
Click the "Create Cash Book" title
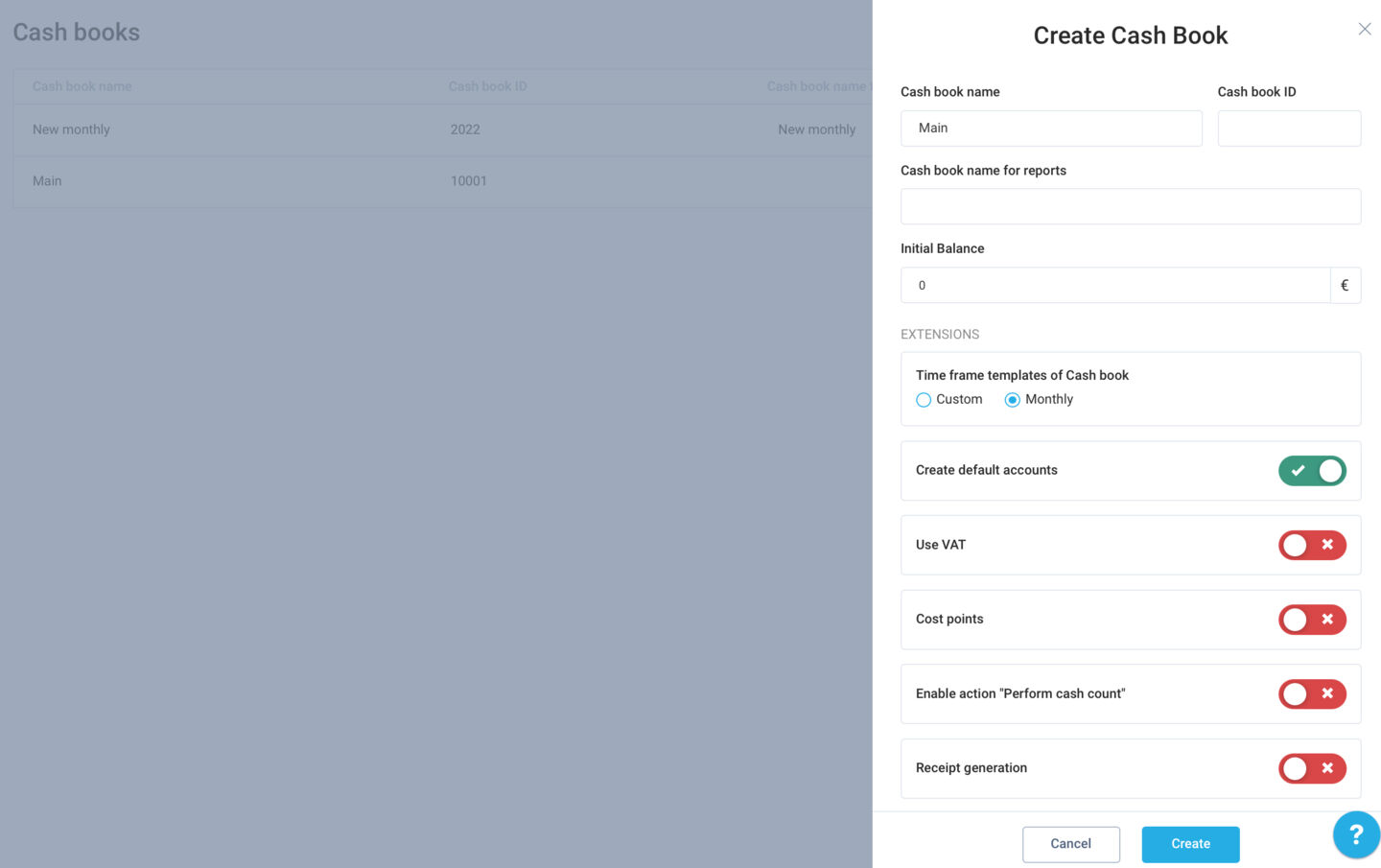click(x=1131, y=35)
